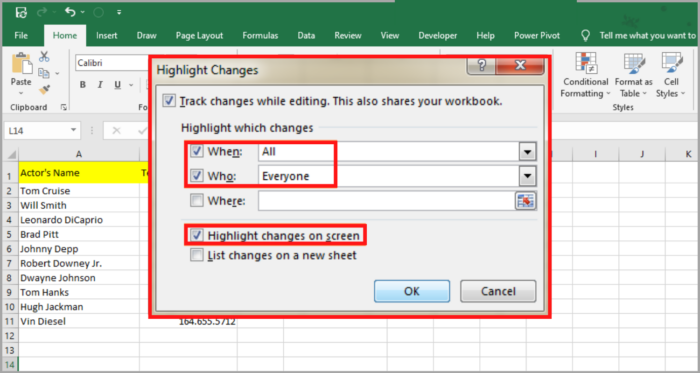Switch to the Data tab

coord(306,36)
